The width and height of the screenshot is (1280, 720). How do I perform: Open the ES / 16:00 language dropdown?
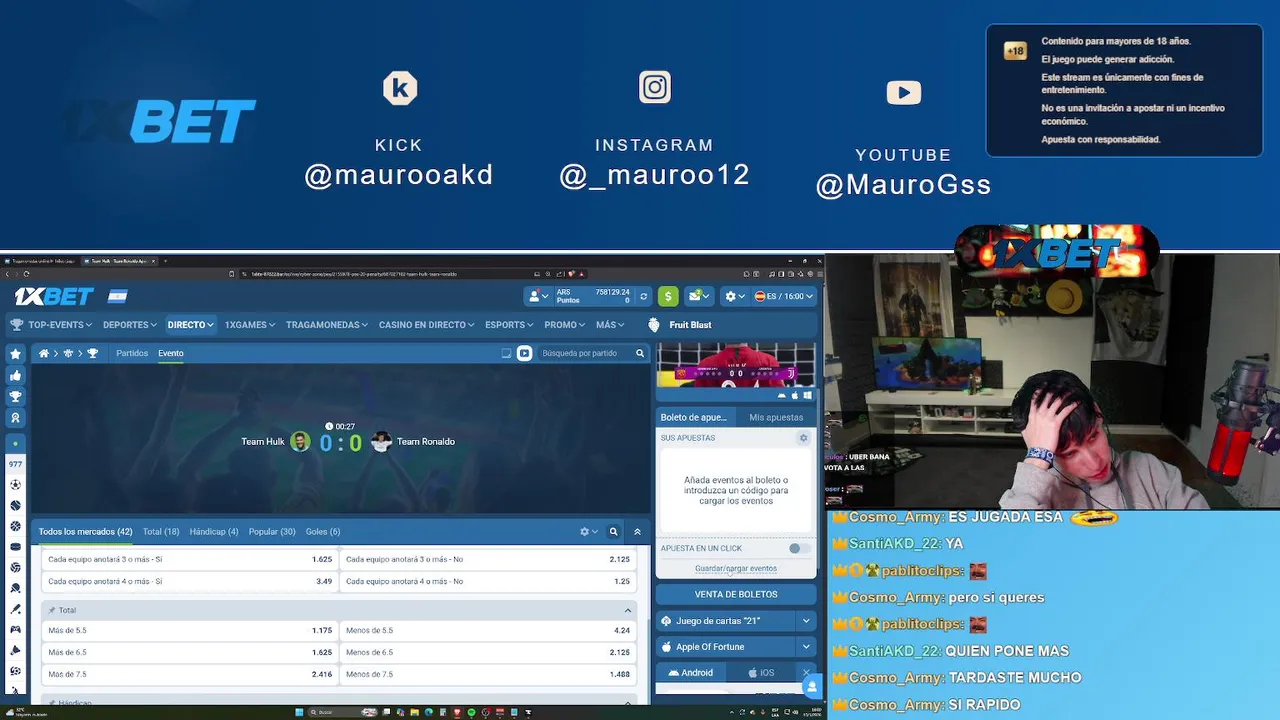coord(784,296)
